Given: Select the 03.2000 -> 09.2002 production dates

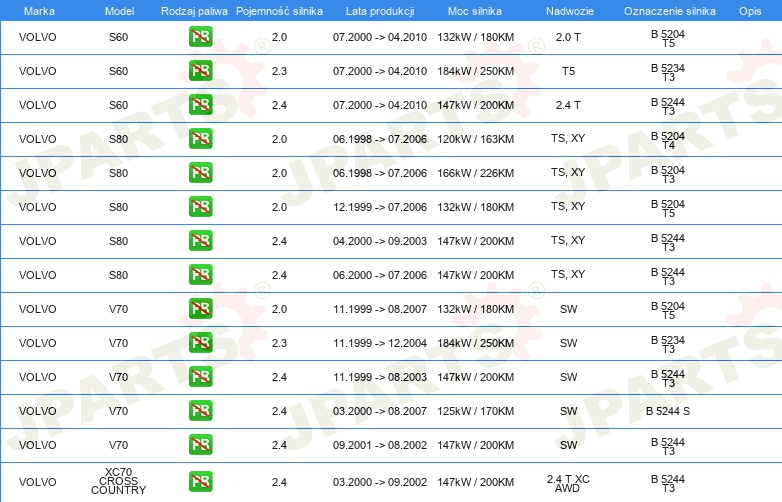Looking at the screenshot, I should [x=380, y=482].
